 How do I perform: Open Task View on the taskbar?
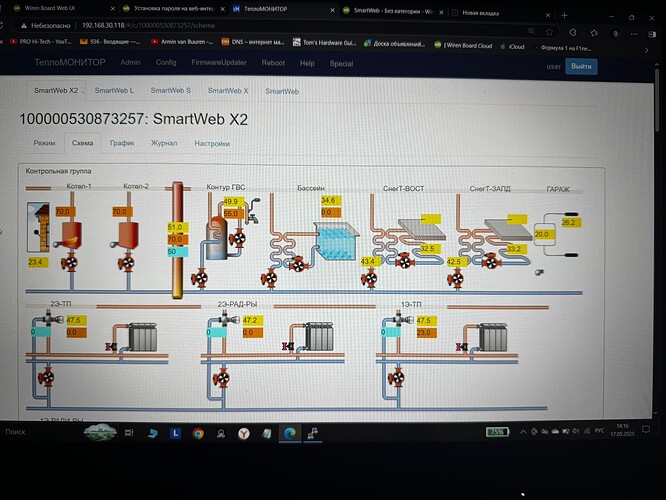point(129,432)
